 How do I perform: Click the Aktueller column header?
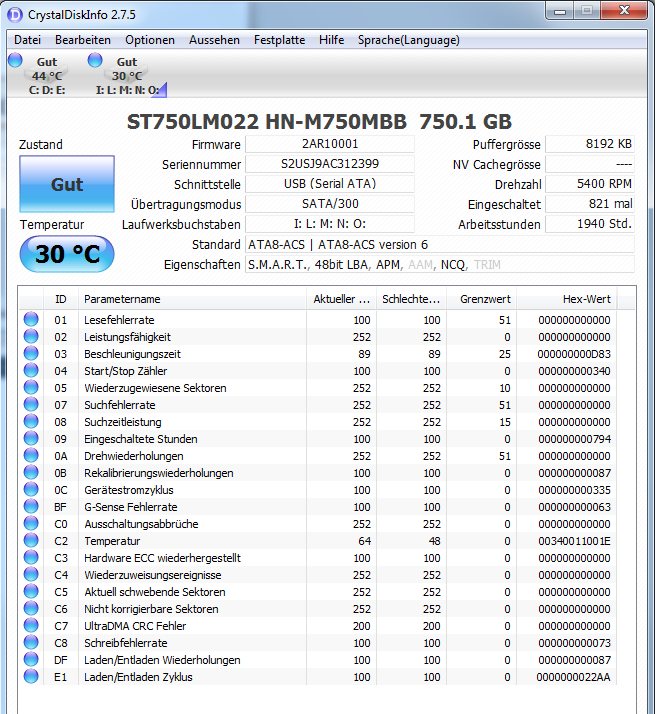[x=341, y=299]
